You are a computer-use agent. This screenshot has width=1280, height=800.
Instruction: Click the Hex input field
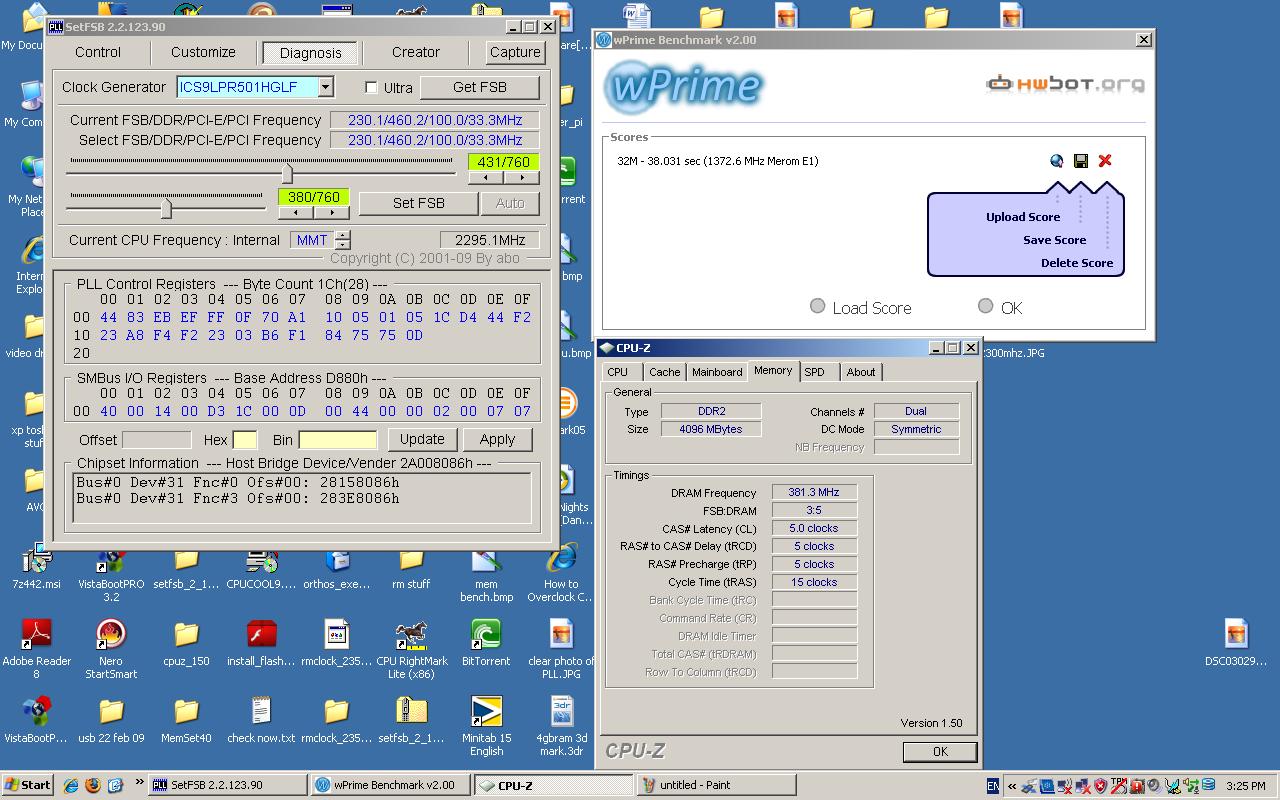[x=244, y=440]
